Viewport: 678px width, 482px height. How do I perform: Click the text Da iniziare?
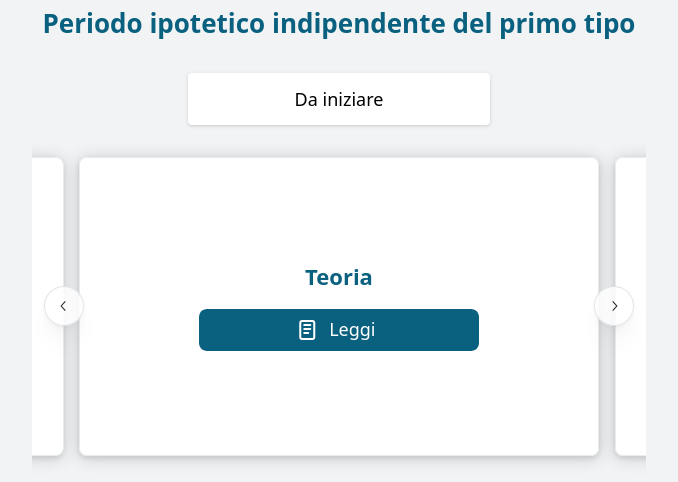tap(339, 99)
